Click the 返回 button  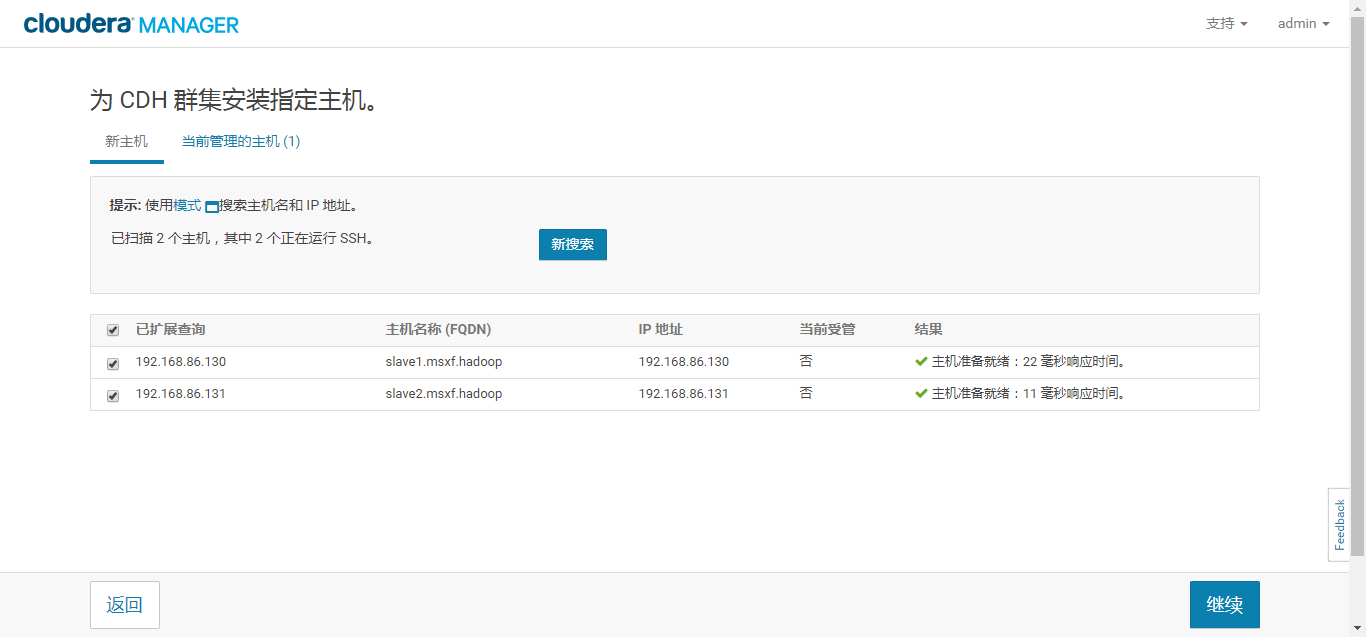point(125,605)
